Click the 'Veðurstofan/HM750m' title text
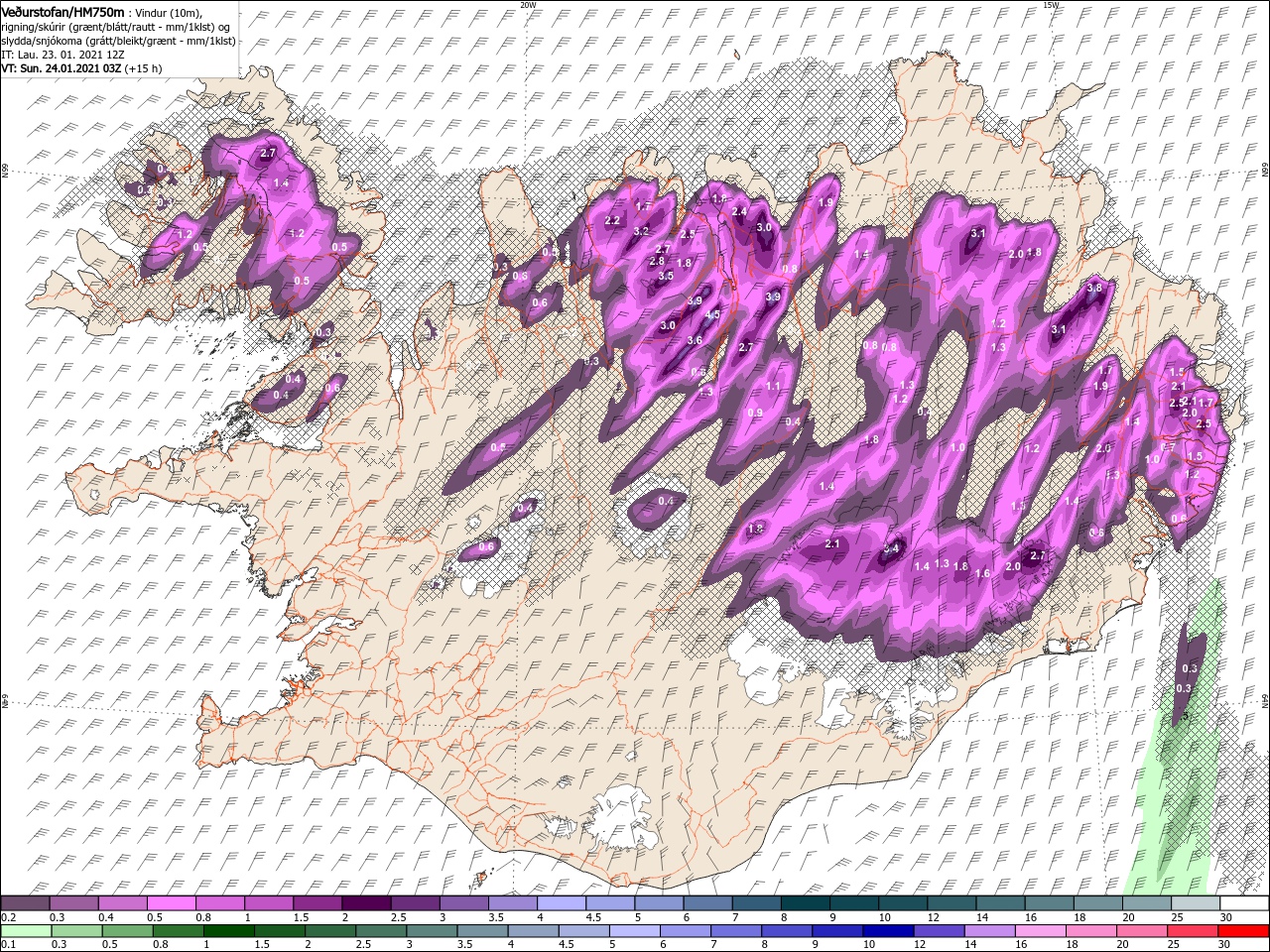The height and width of the screenshot is (952, 1270). (x=63, y=11)
